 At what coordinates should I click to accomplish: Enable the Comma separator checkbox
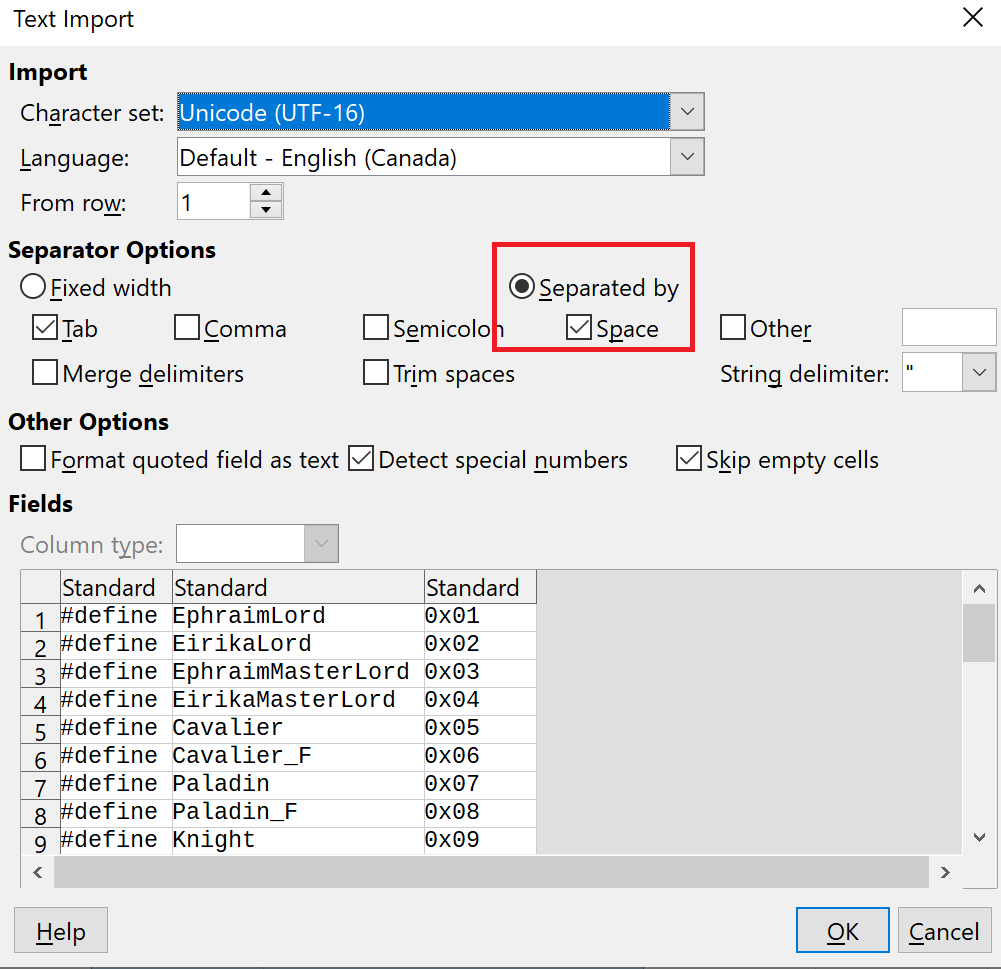[187, 327]
